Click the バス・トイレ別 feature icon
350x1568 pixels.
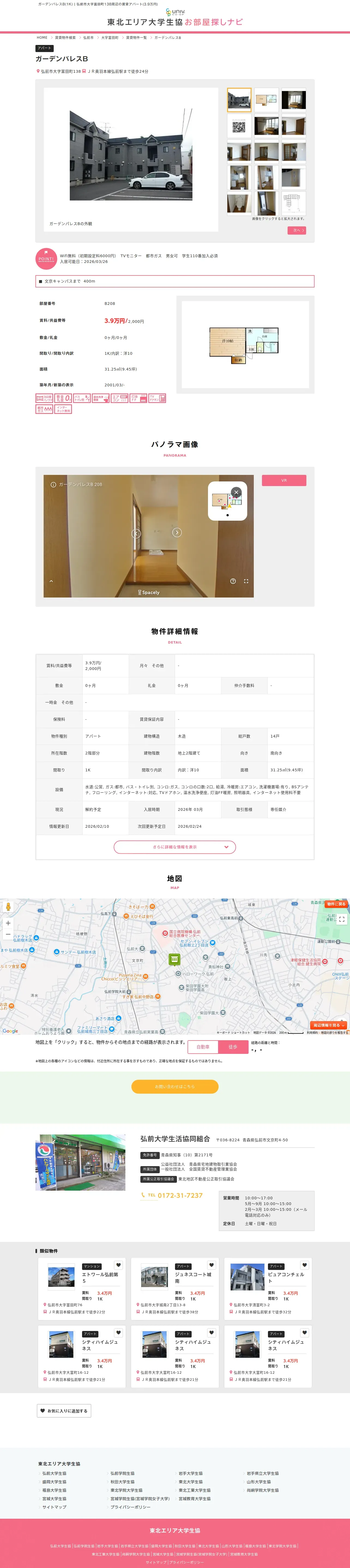point(82,398)
